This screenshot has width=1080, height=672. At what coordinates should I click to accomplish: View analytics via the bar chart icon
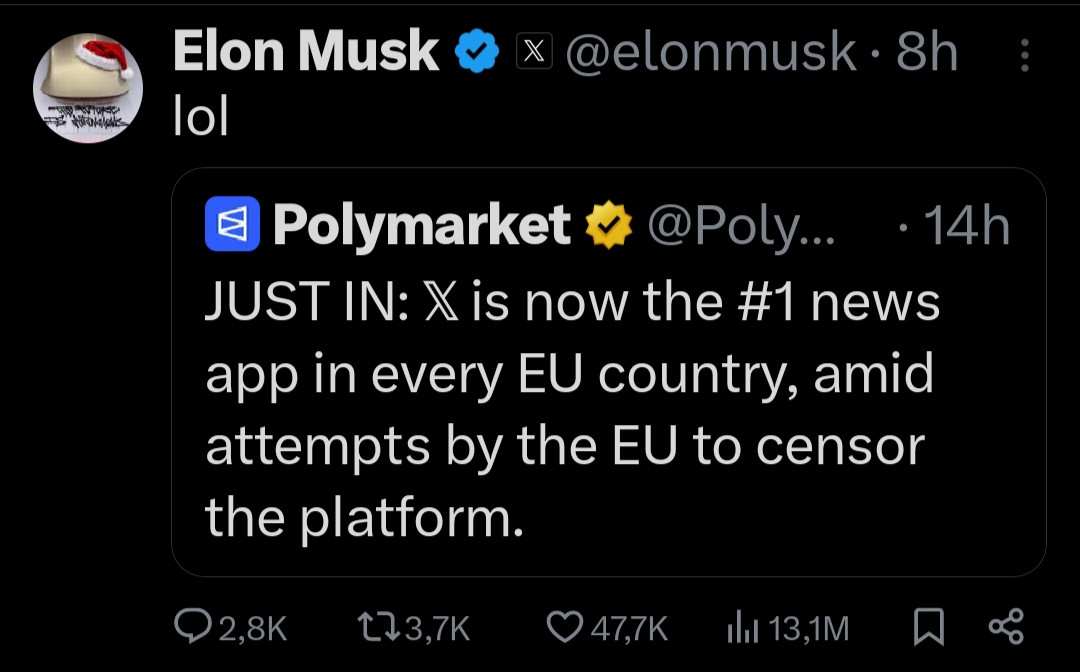click(x=738, y=627)
